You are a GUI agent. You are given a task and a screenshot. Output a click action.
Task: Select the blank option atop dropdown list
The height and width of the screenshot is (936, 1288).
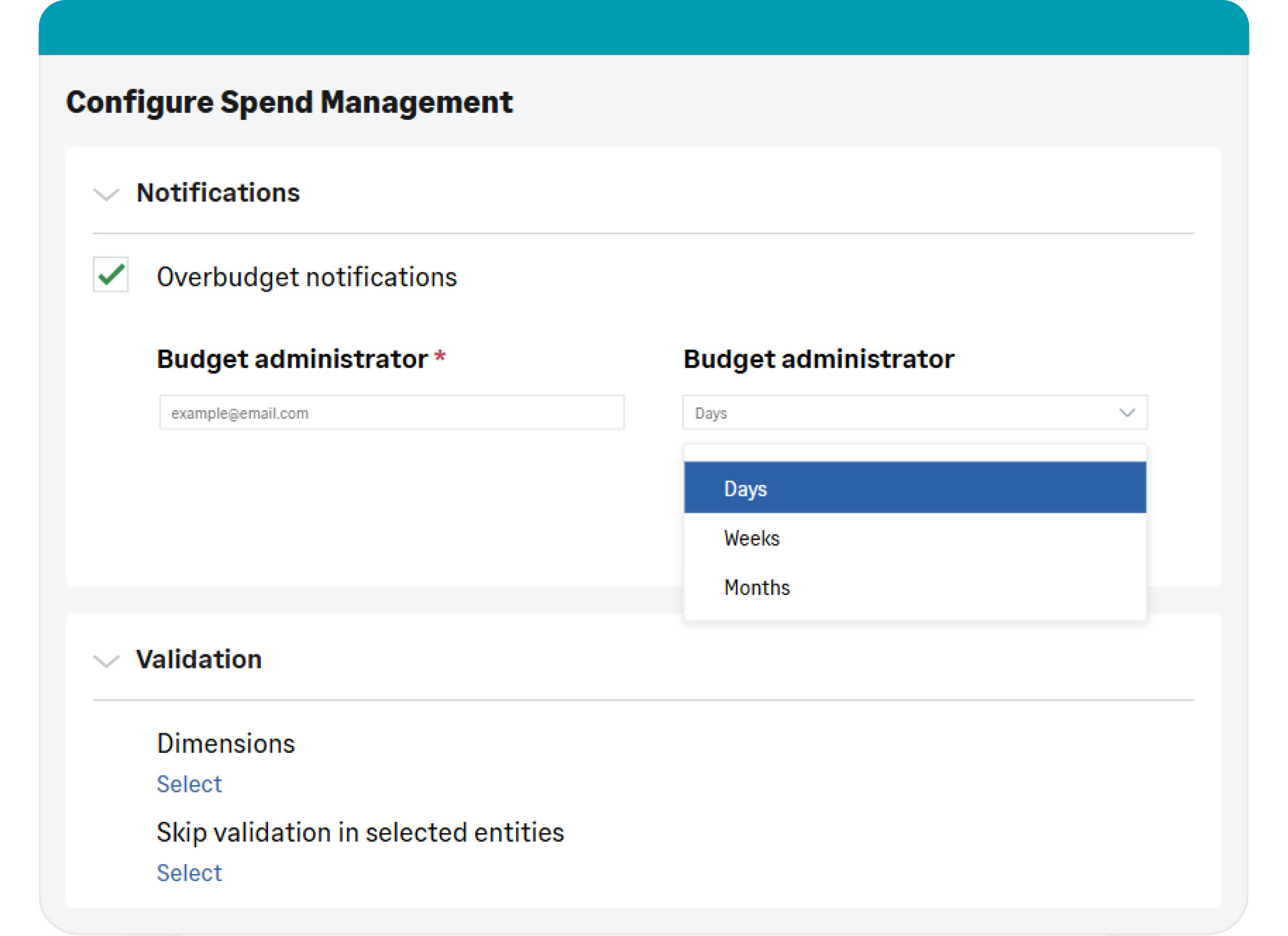point(914,453)
